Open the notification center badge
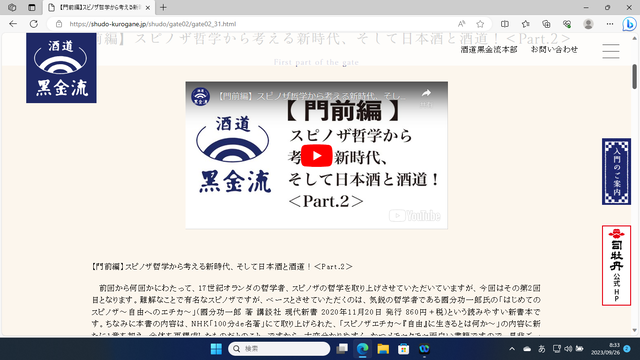 tap(627, 349)
